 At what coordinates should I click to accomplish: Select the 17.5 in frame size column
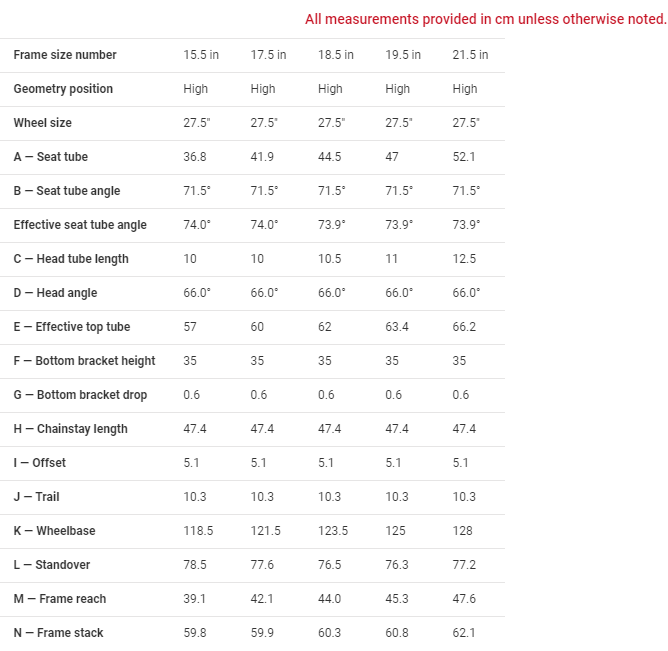click(268, 55)
